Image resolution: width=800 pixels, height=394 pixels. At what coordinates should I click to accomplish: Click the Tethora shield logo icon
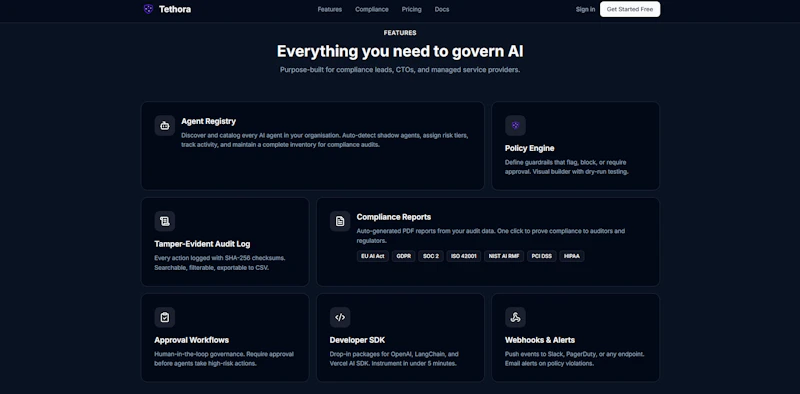click(x=148, y=9)
